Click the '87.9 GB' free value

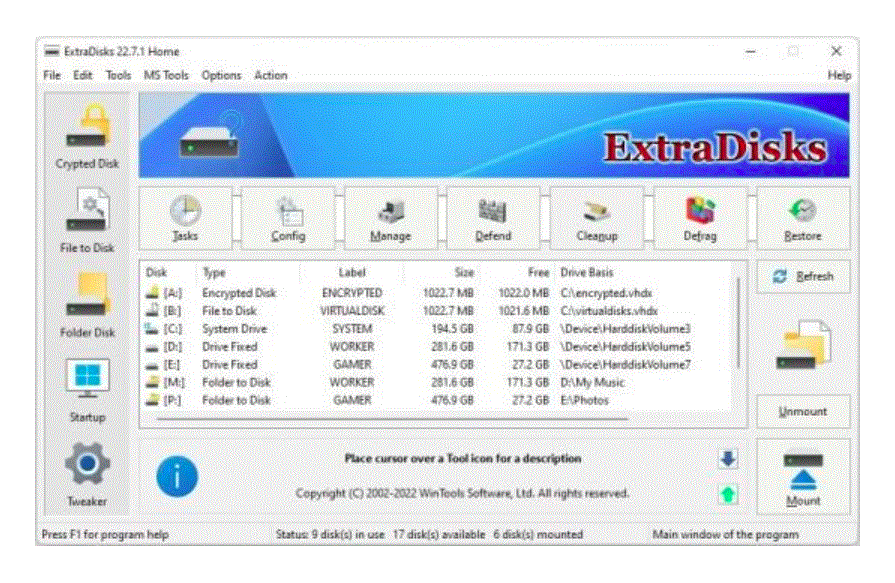coord(530,329)
